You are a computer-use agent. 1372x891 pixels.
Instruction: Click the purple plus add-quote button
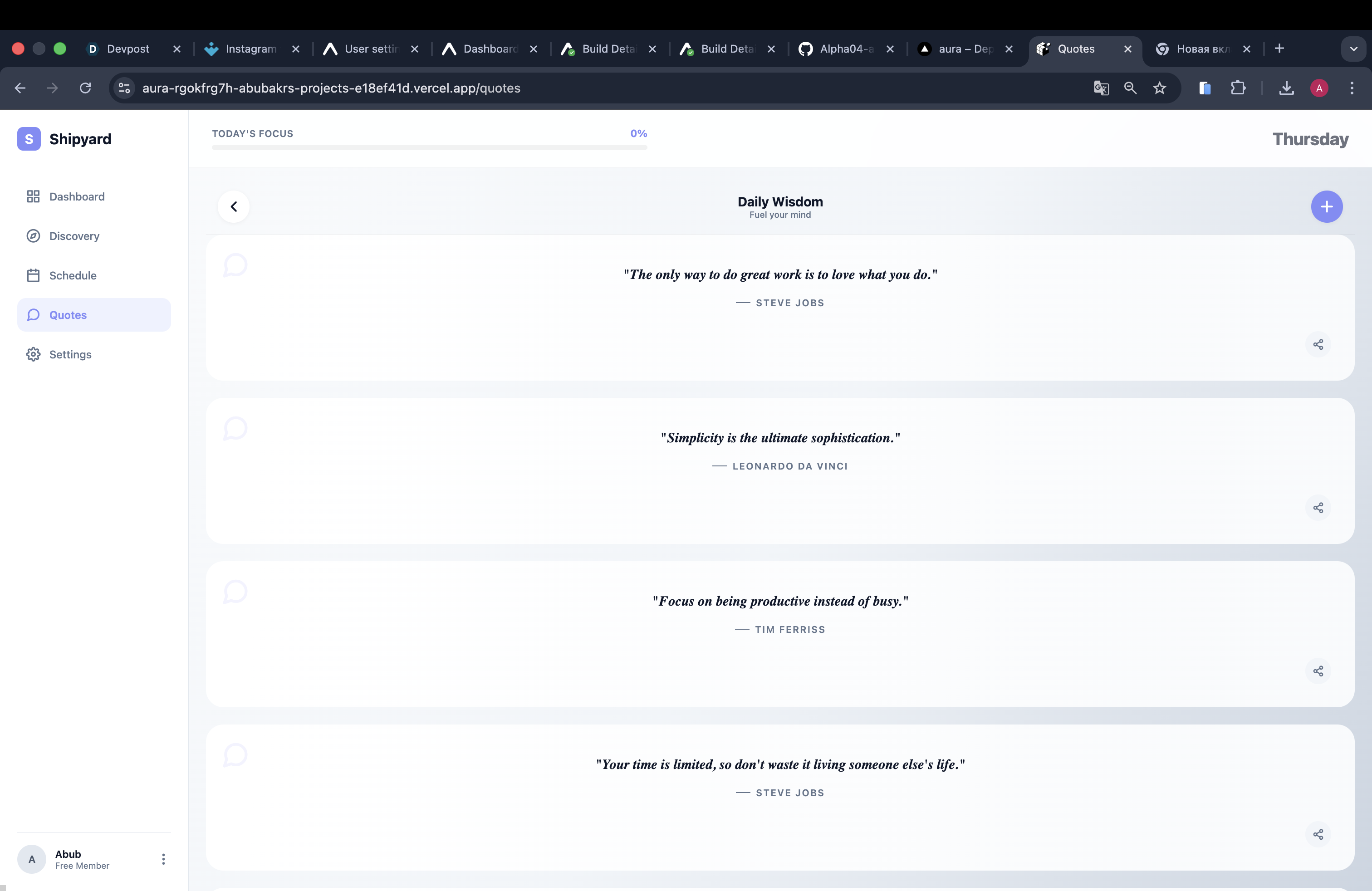(x=1327, y=206)
